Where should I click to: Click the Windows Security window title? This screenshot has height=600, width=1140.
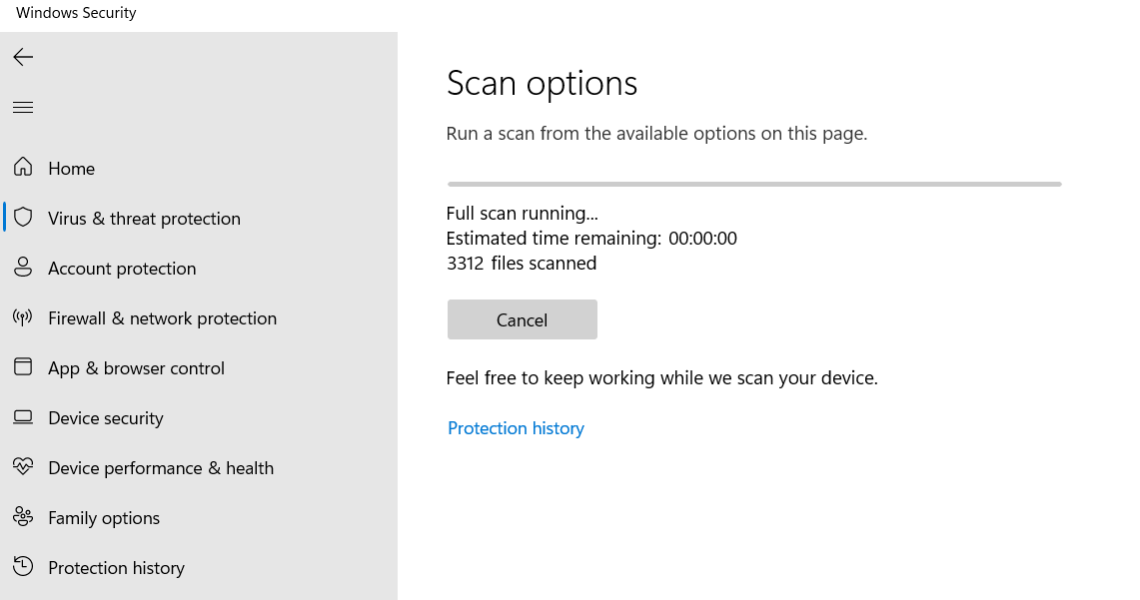[x=76, y=13]
